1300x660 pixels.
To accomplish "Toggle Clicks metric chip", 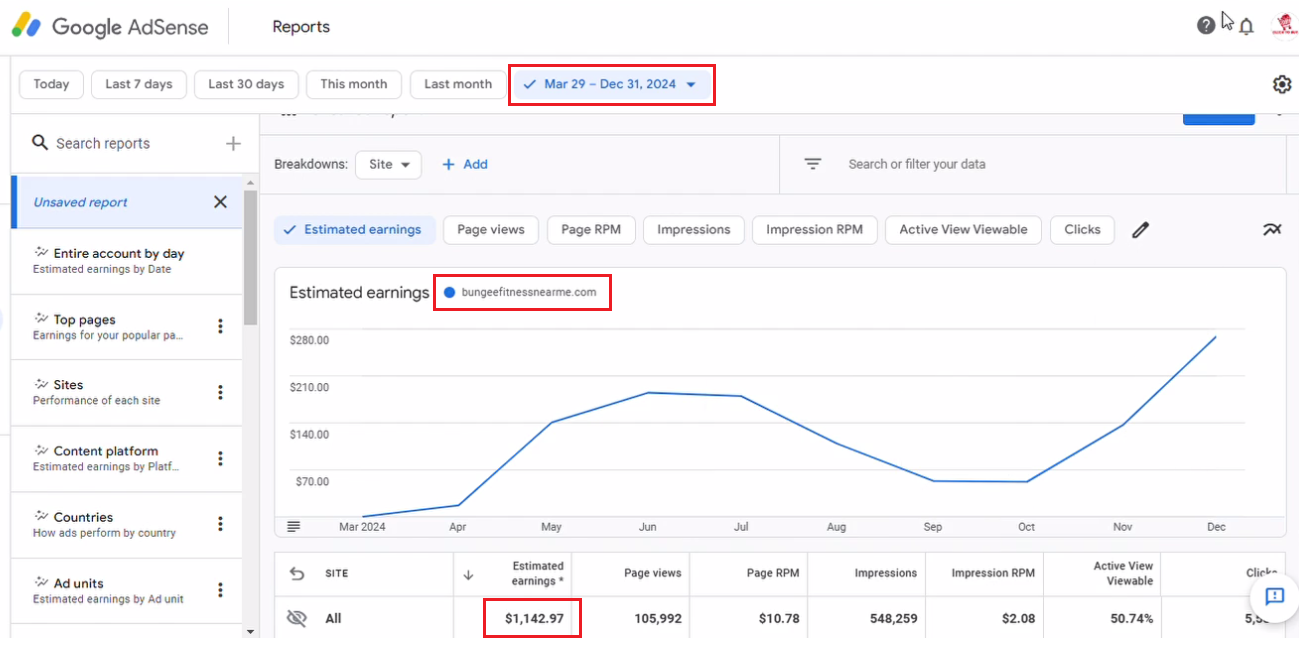I will pos(1082,229).
